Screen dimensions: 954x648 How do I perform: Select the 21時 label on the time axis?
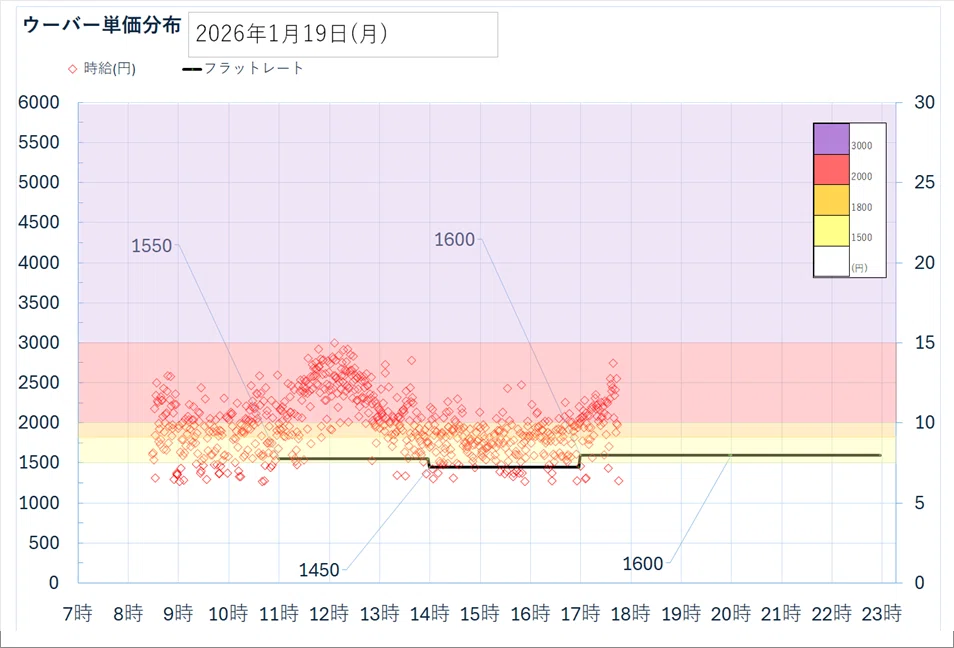tap(782, 613)
